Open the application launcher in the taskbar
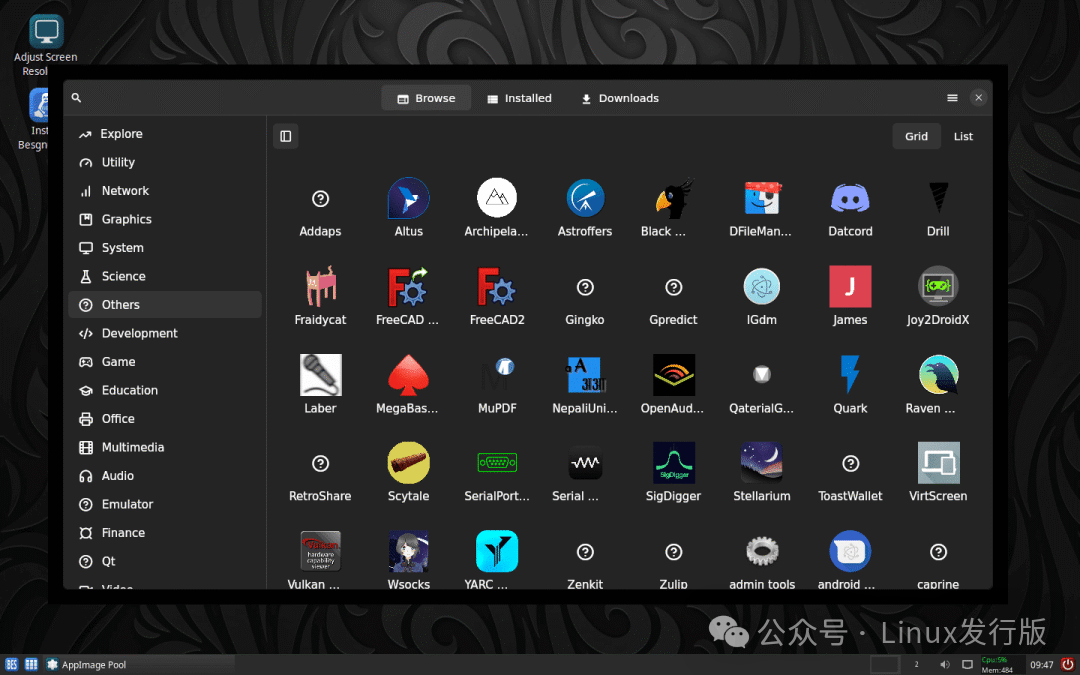1080x675 pixels. 11,663
